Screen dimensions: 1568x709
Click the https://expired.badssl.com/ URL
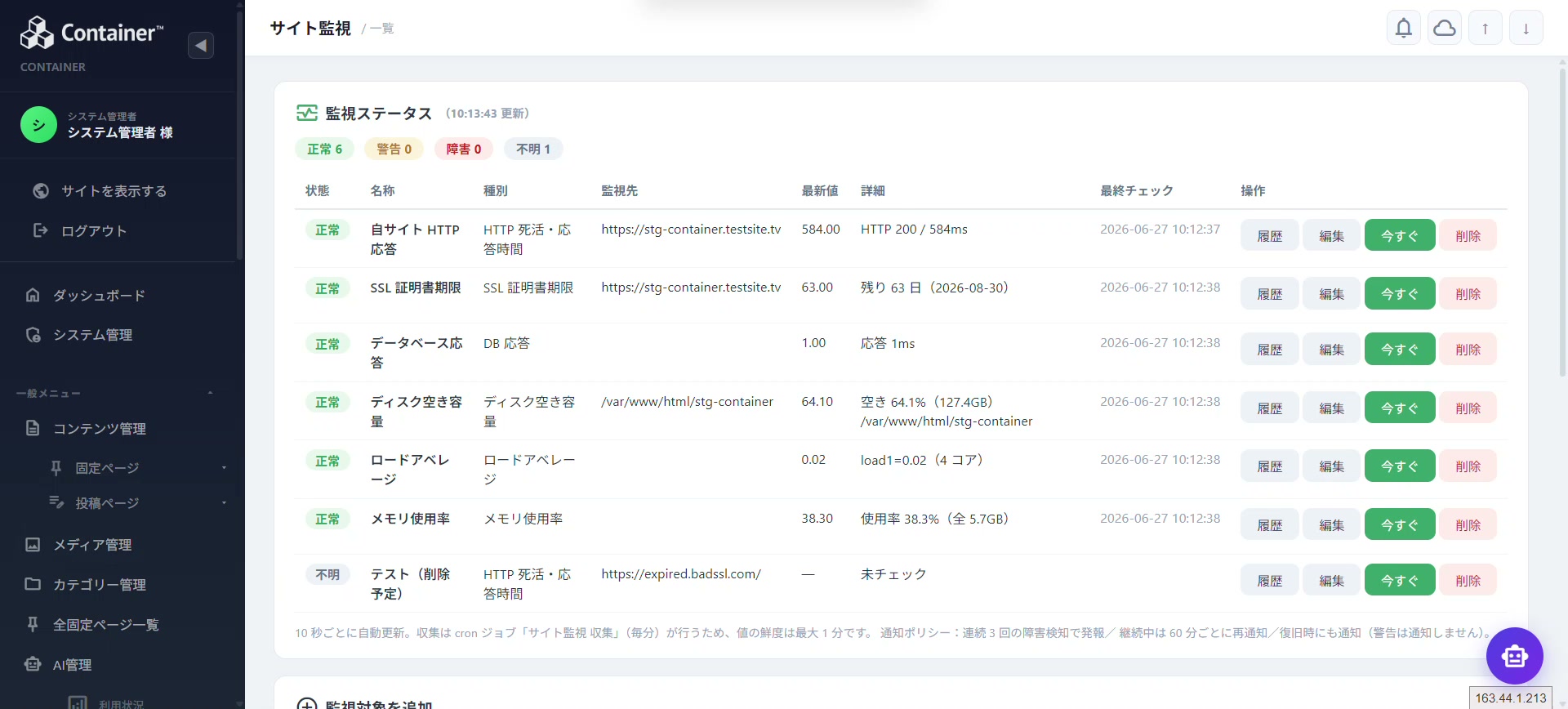tap(681, 574)
